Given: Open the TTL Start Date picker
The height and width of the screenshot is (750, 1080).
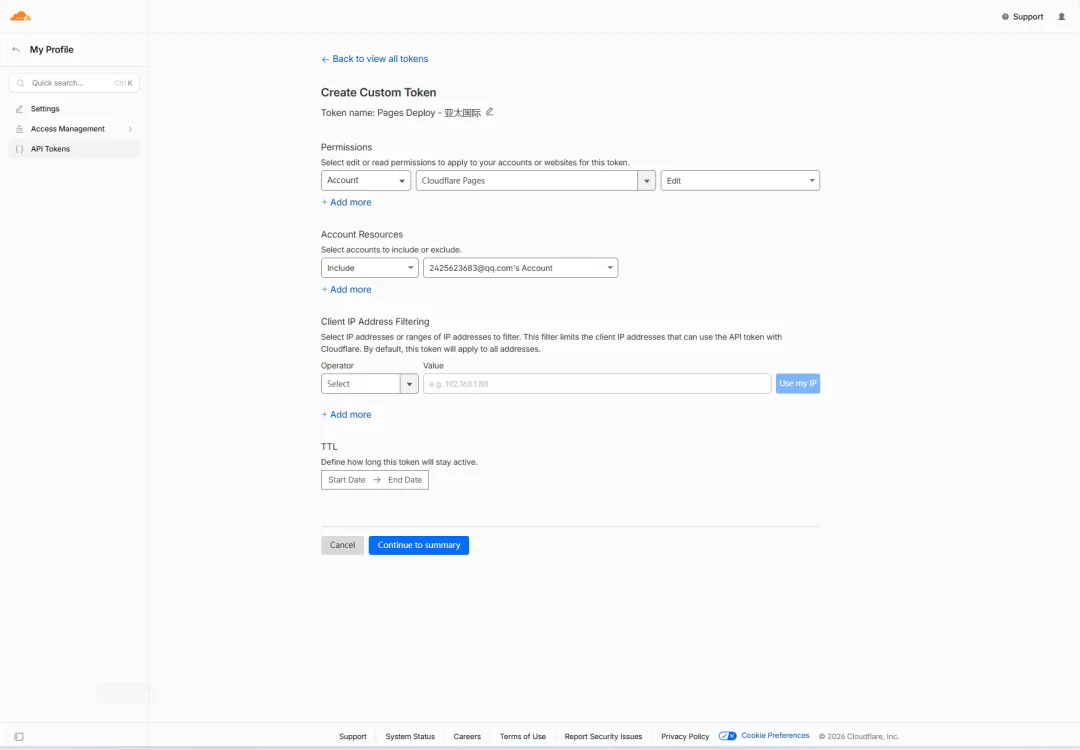Looking at the screenshot, I should pyautogui.click(x=346, y=480).
